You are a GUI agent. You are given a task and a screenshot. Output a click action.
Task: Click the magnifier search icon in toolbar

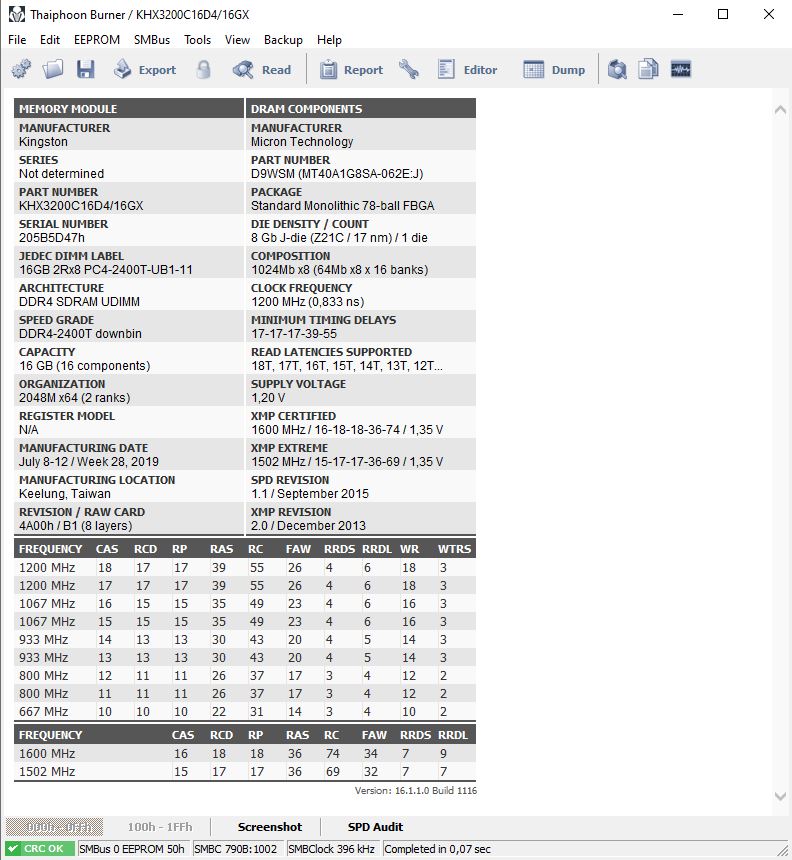tap(617, 70)
